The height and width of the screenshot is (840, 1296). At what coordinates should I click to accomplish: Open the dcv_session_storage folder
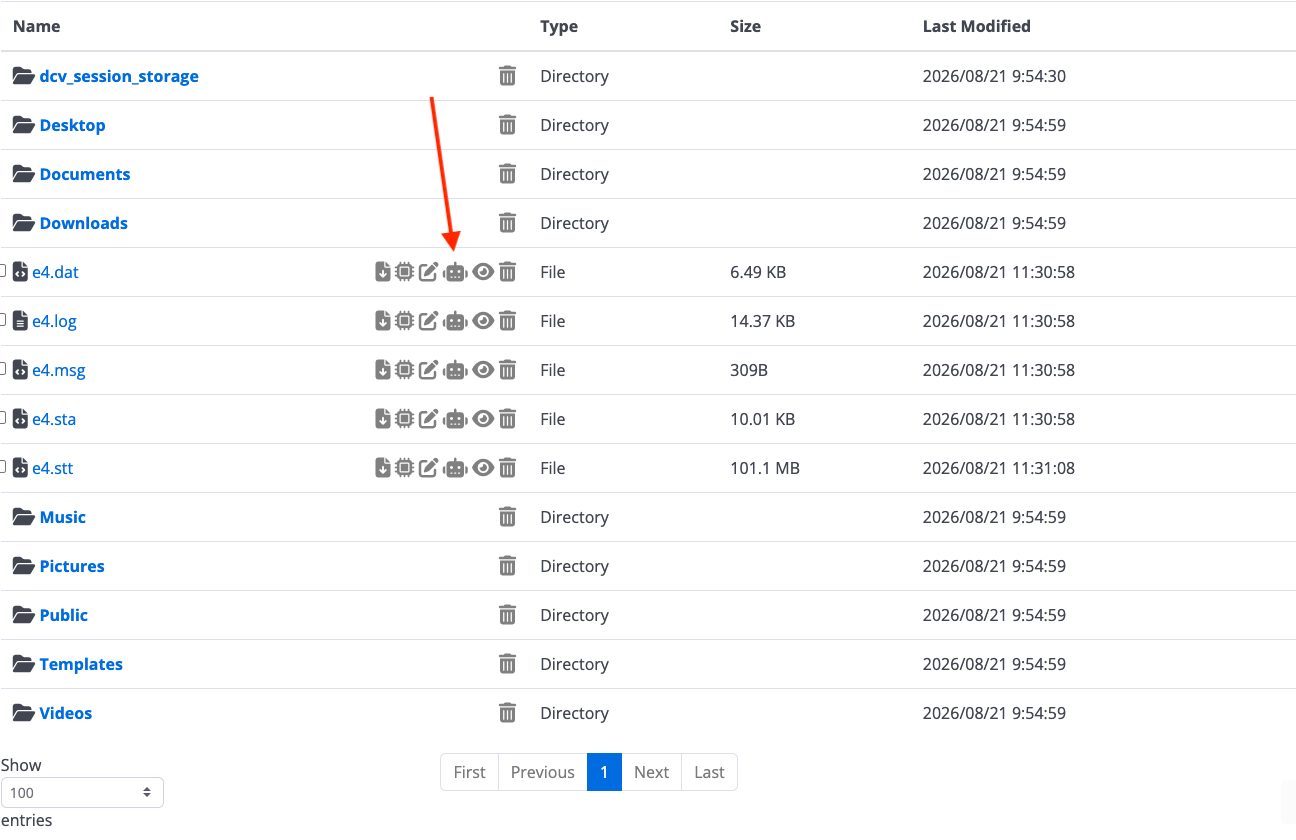click(119, 76)
